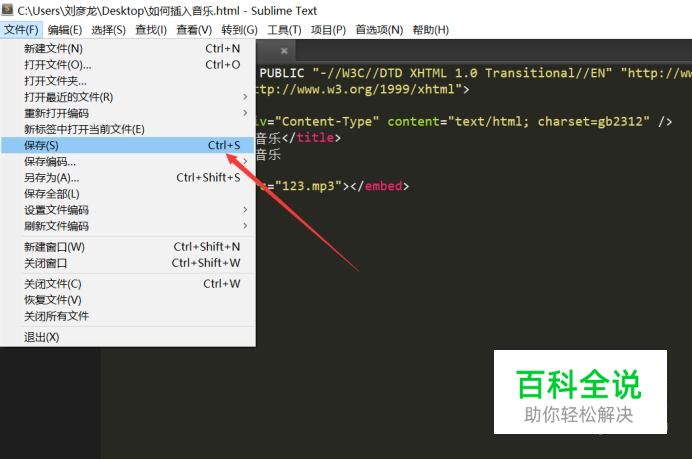Click the Sublime Text title bar app icon
The image size is (692, 459).
point(8,9)
